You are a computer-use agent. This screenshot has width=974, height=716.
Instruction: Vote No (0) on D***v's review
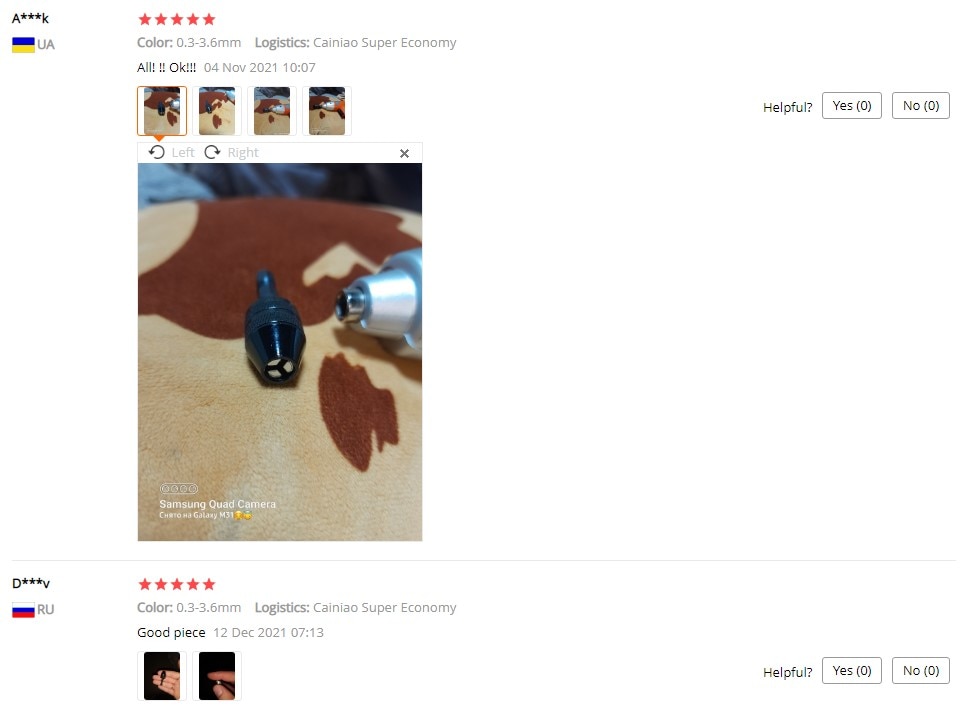(921, 671)
